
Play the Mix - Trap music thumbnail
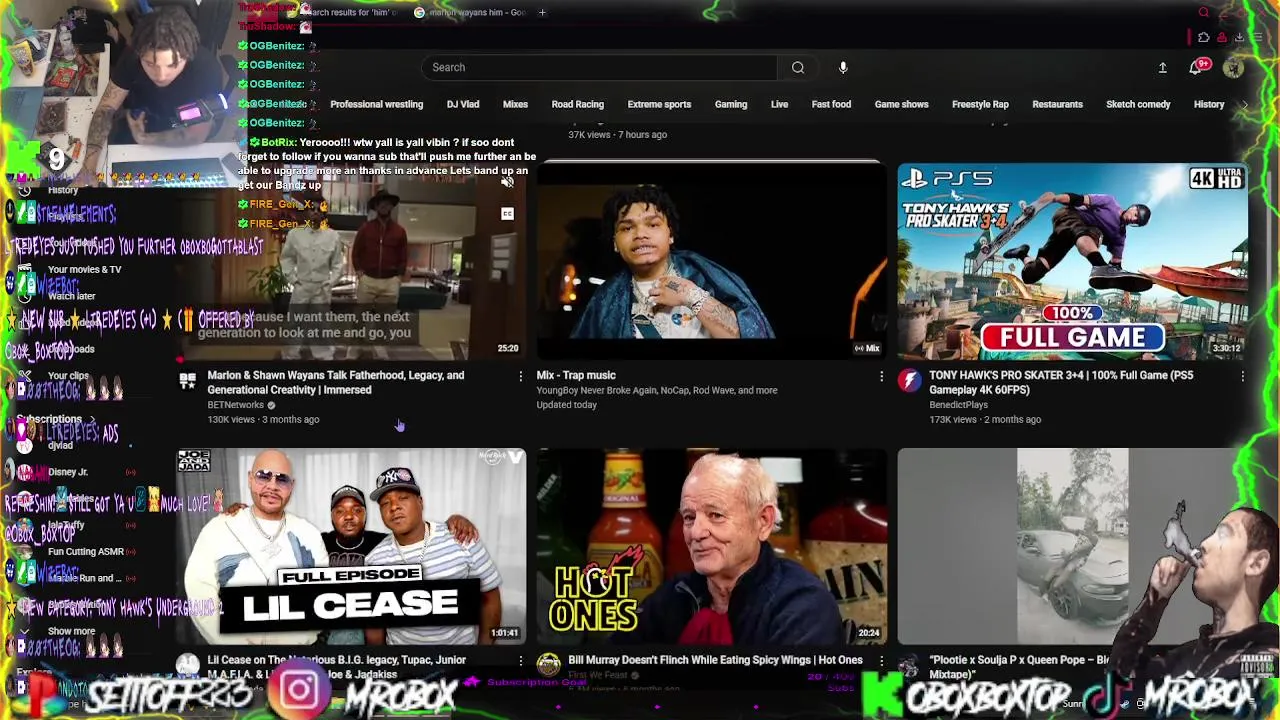pyautogui.click(x=711, y=262)
